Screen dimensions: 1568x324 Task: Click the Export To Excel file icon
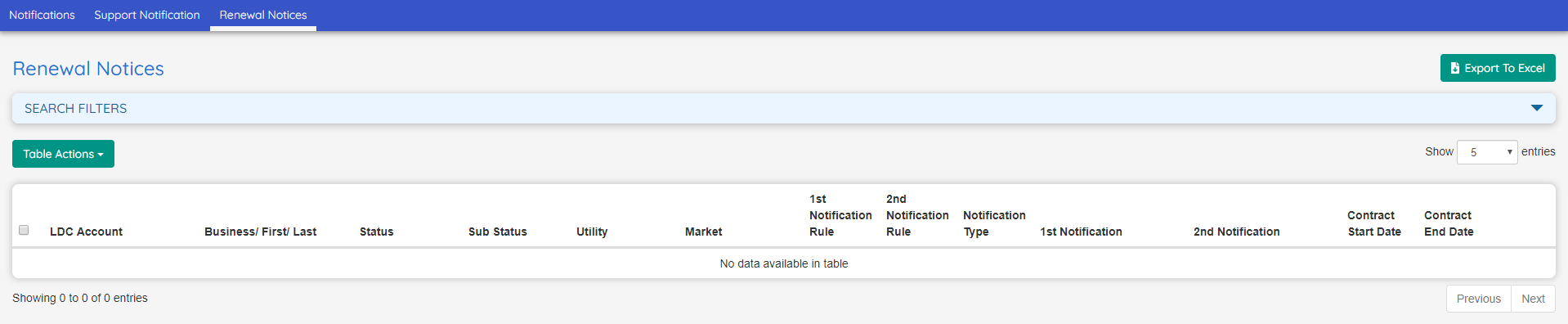(x=1455, y=68)
